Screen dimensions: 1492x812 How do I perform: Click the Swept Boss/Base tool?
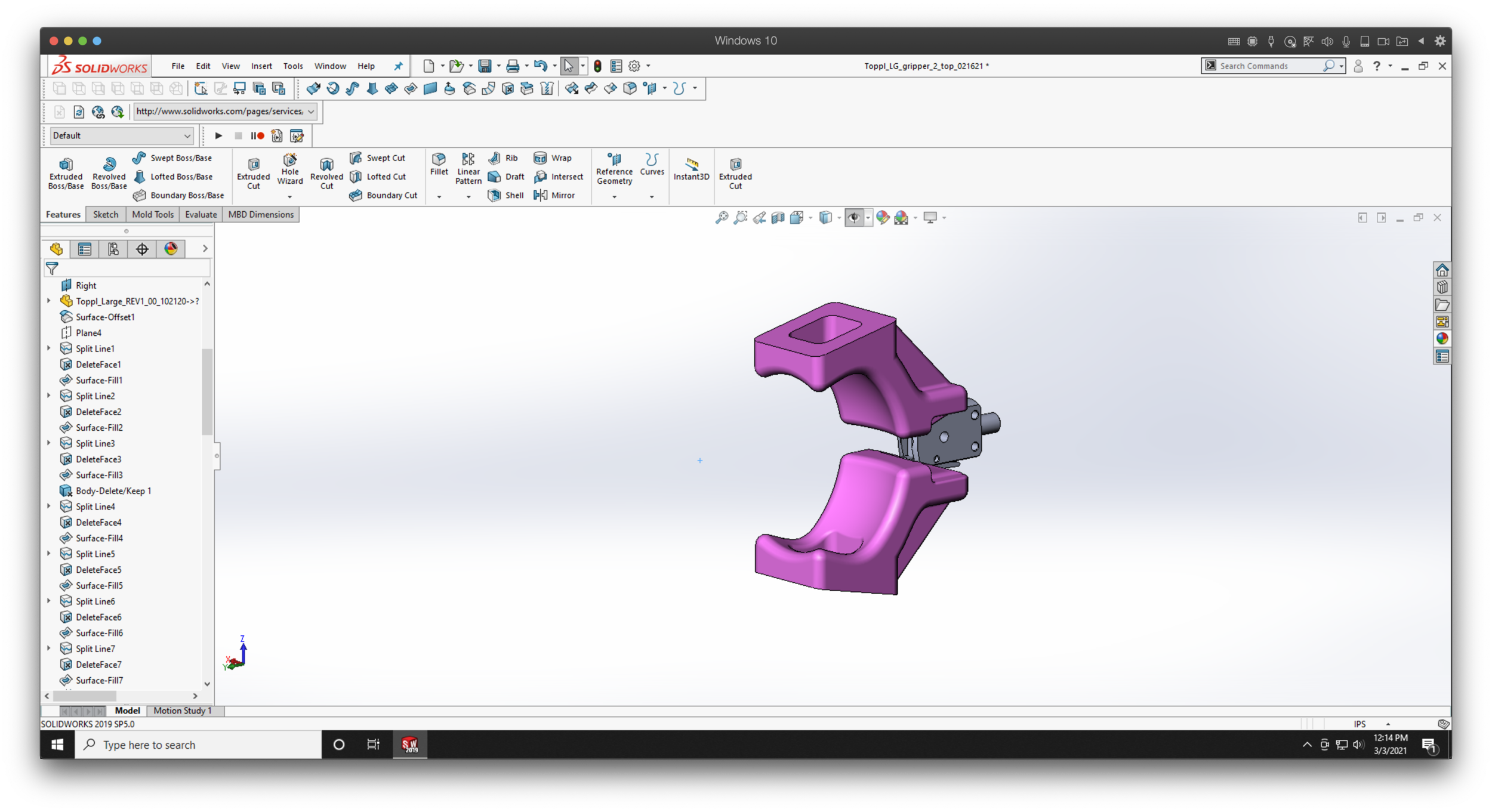[172, 158]
